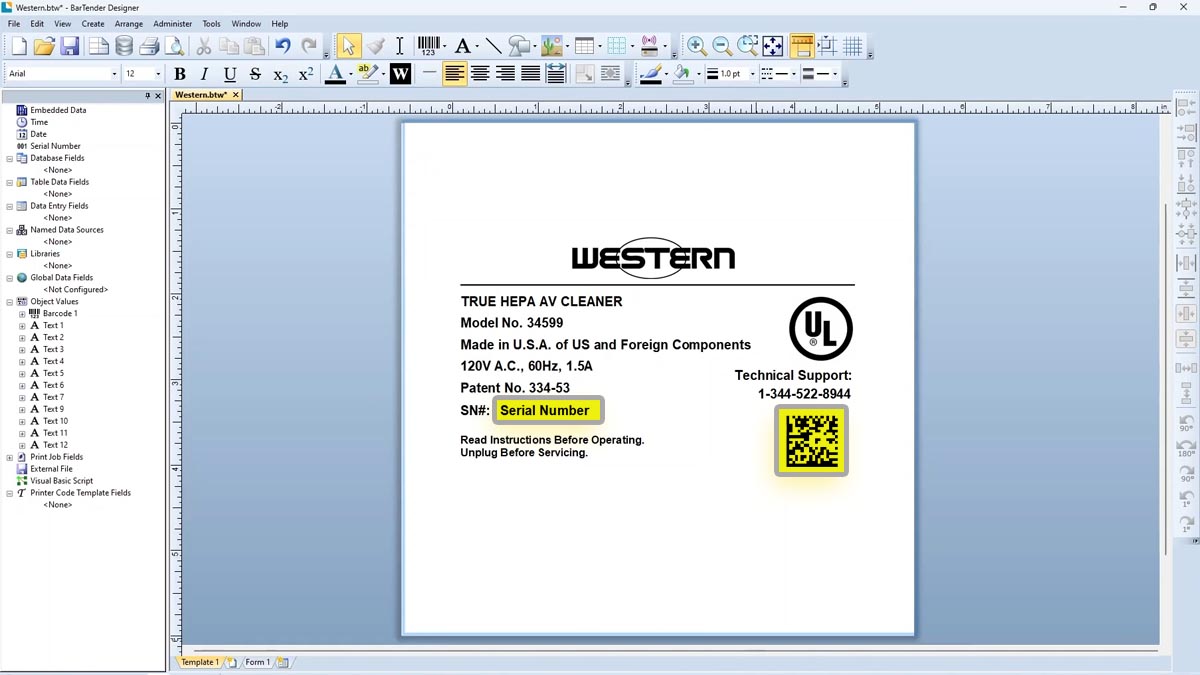Switch to the Form 1 tab

click(x=257, y=662)
